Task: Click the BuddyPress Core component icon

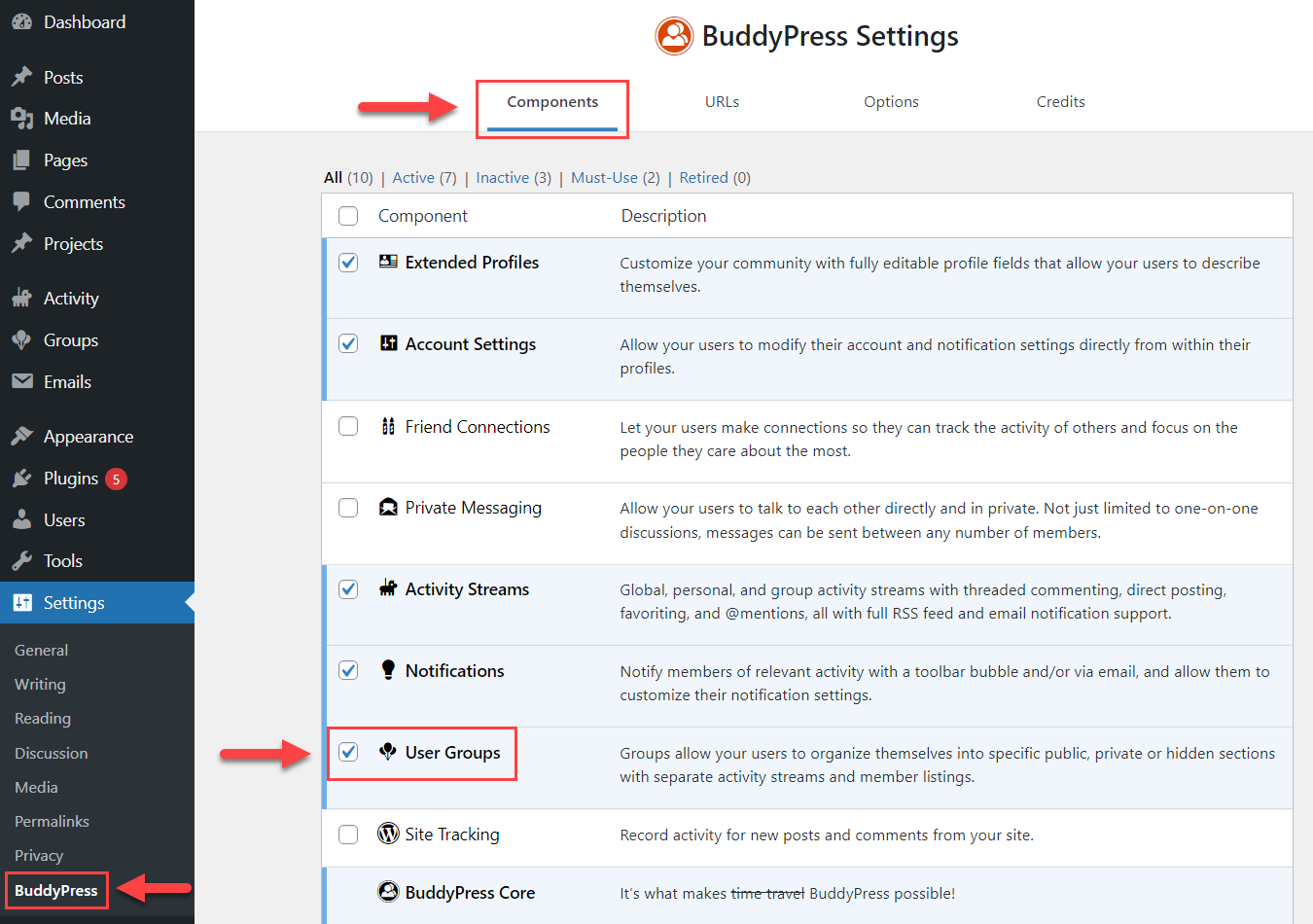Action: [388, 892]
